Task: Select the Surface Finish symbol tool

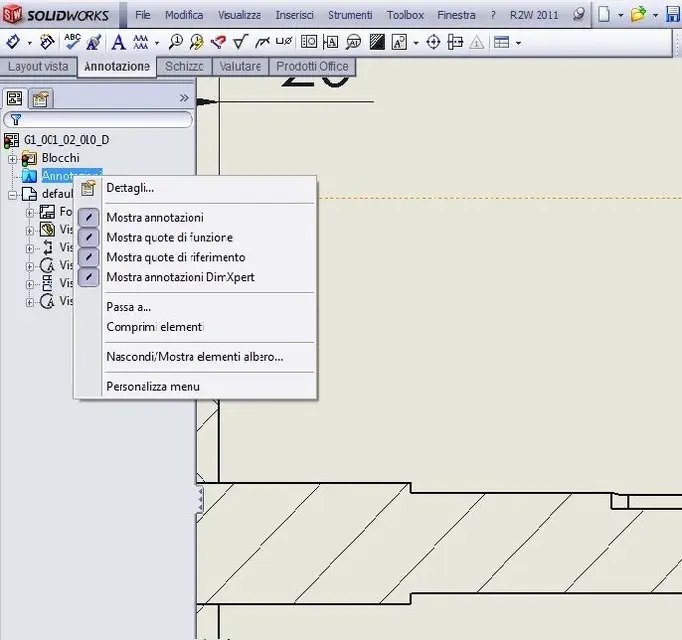Action: pos(240,42)
